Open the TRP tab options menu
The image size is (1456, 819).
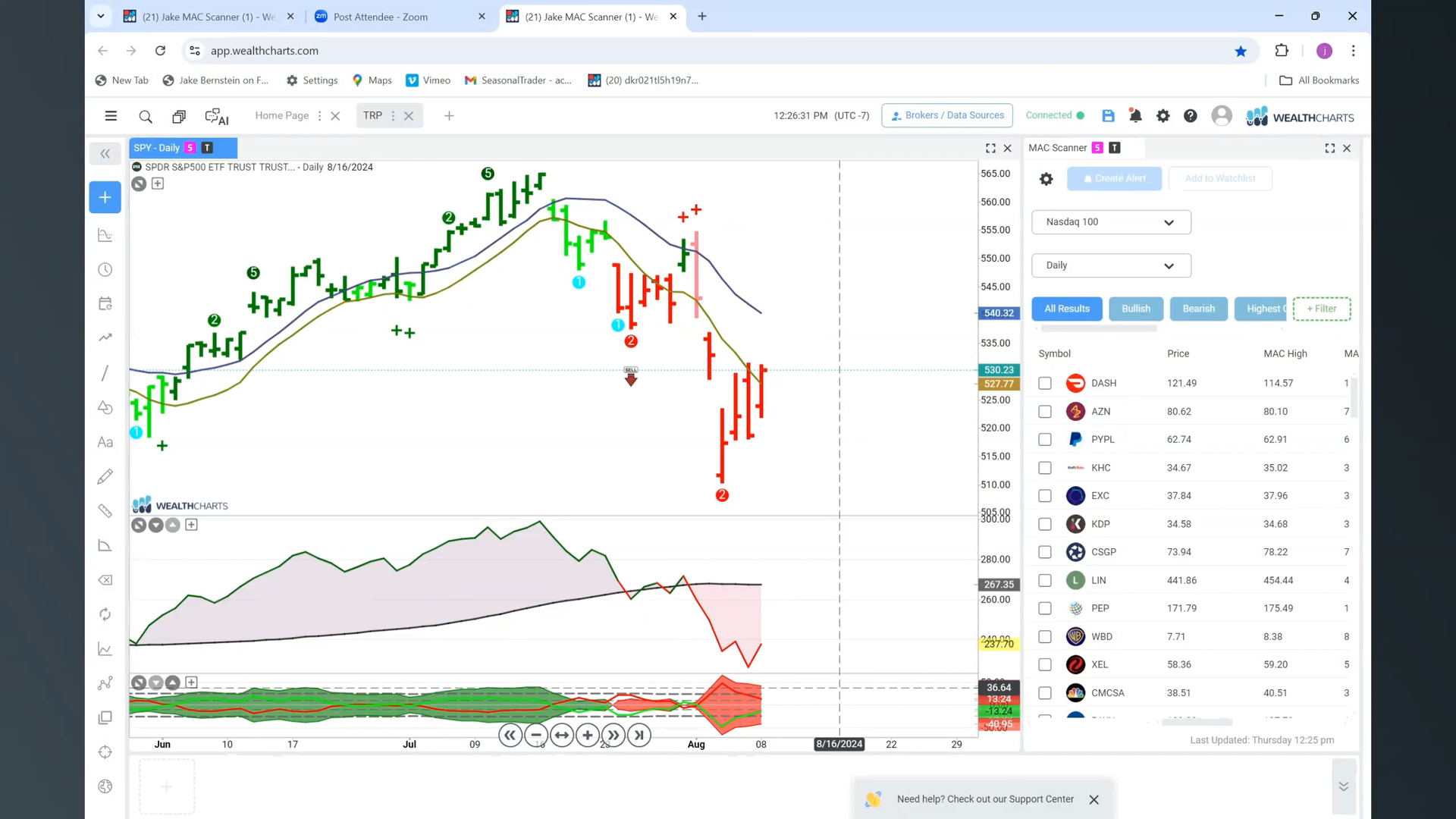tap(393, 116)
